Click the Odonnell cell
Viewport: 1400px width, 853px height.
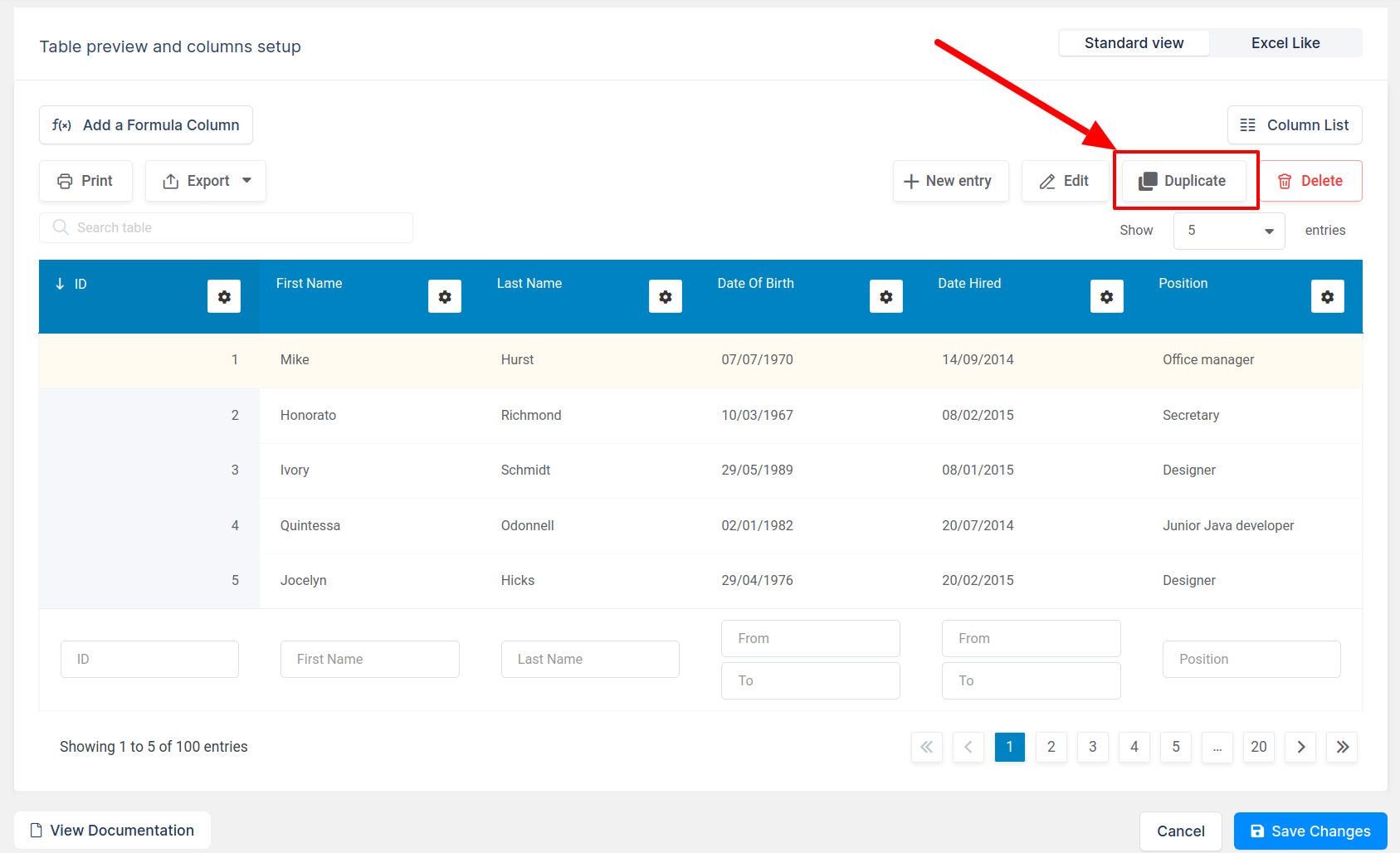pos(527,525)
